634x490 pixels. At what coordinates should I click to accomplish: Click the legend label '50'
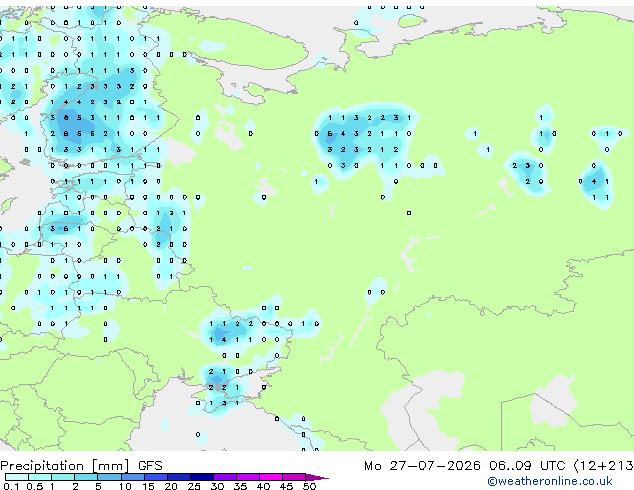309,486
